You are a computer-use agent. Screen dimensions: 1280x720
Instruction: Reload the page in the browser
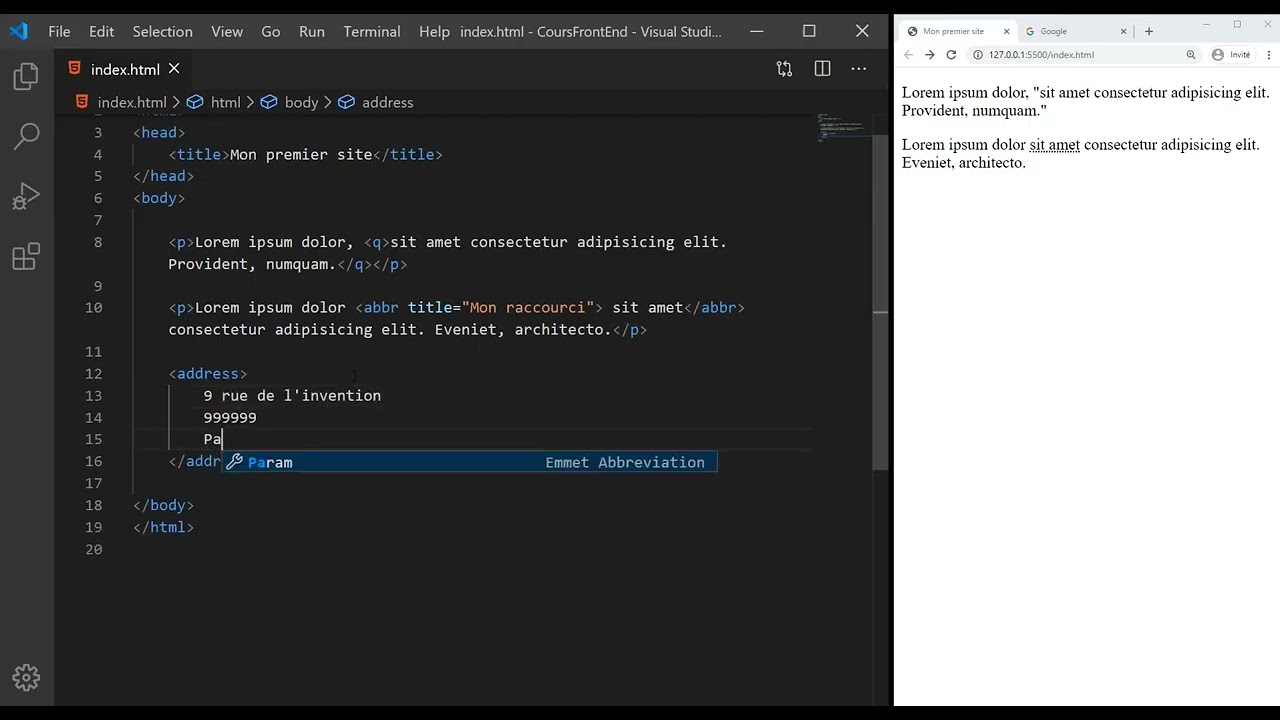click(x=951, y=55)
